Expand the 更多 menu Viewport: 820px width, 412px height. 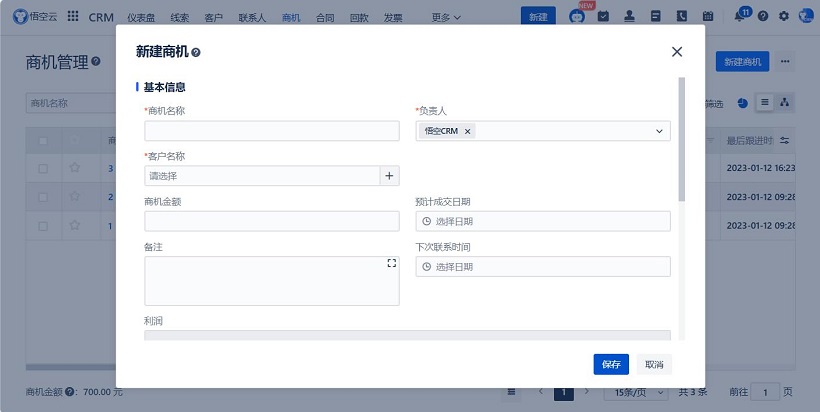coord(446,18)
